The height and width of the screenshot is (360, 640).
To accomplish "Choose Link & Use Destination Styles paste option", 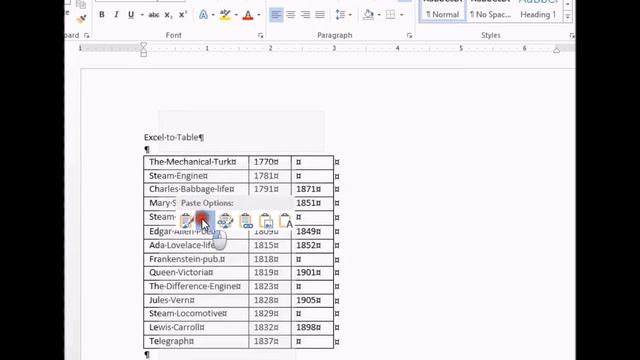I will [245, 220].
